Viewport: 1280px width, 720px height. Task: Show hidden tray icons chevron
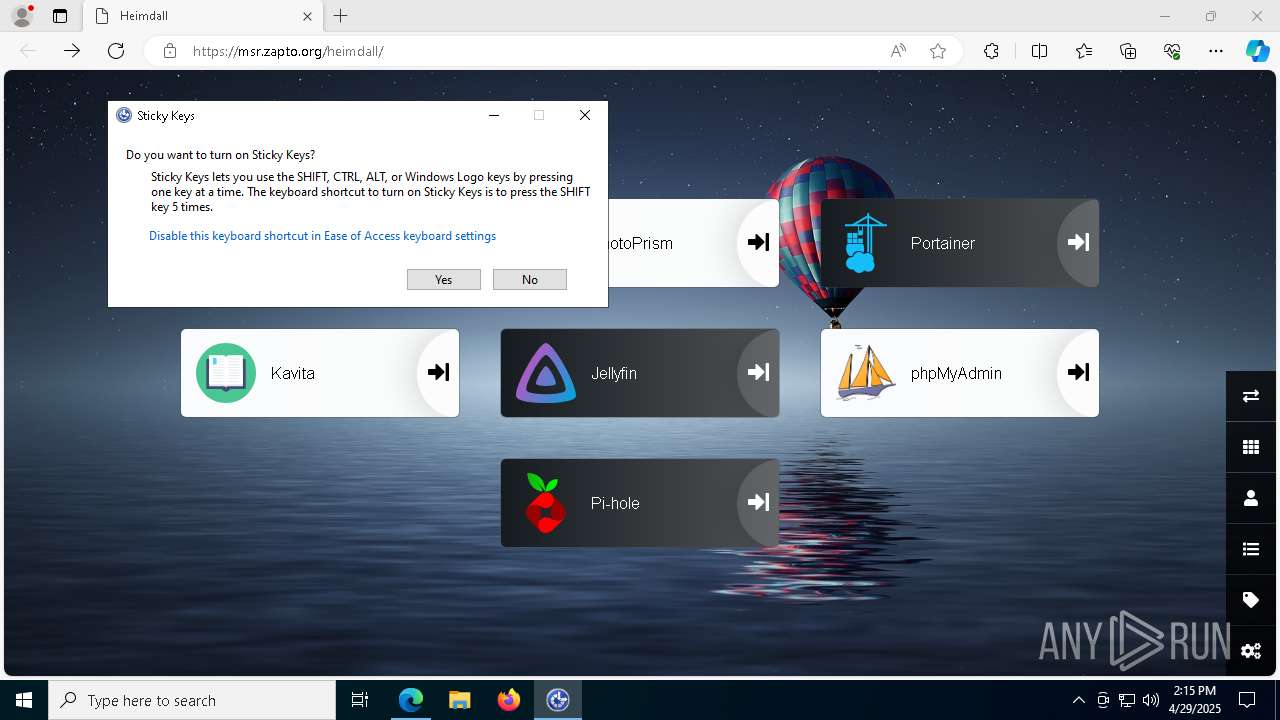coord(1078,700)
